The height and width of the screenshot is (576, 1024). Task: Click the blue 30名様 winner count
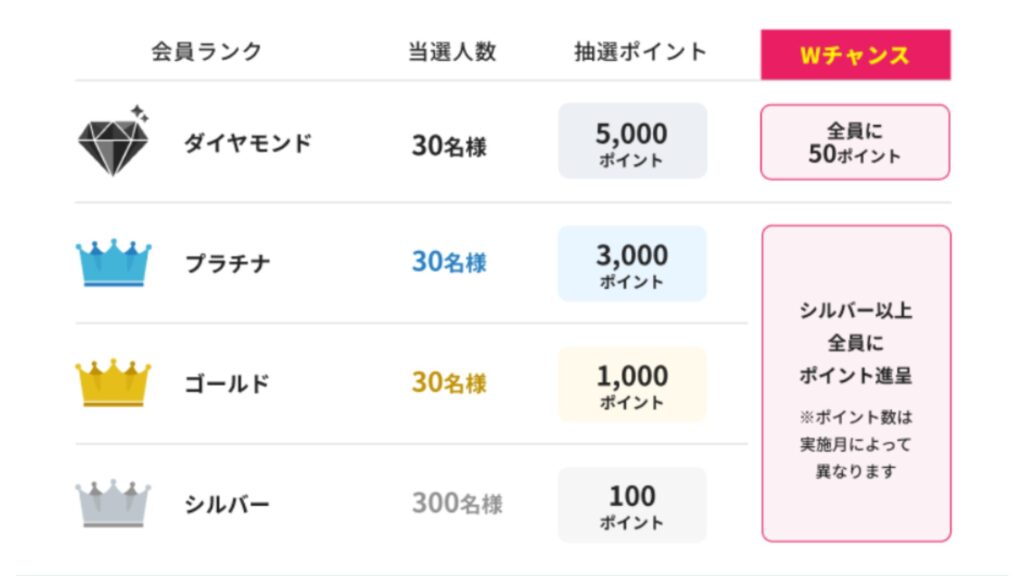[x=449, y=263]
